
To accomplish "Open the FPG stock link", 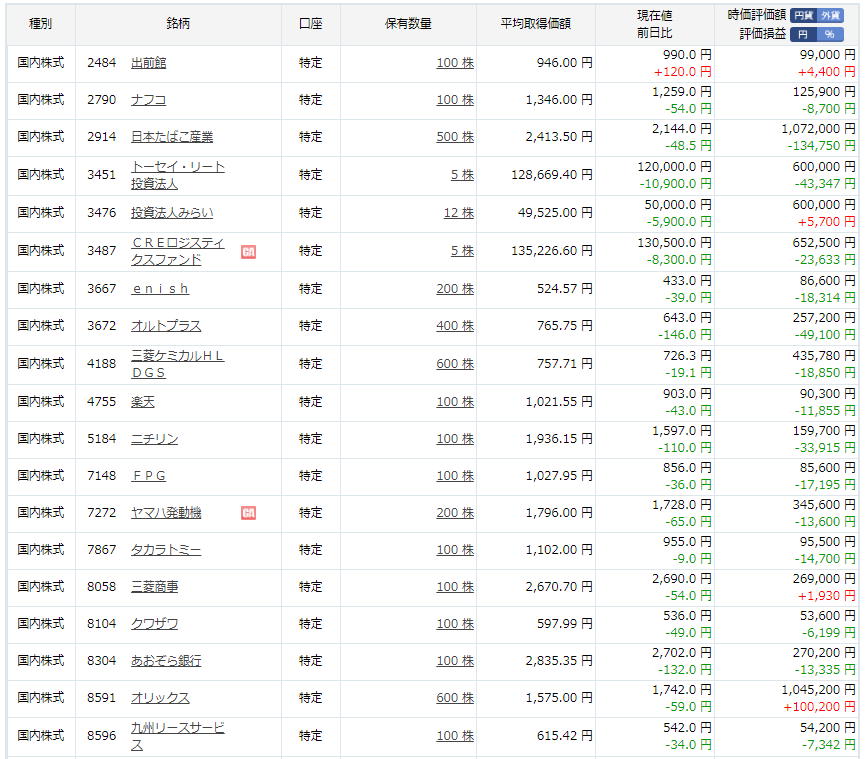I will pyautogui.click(x=148, y=476).
